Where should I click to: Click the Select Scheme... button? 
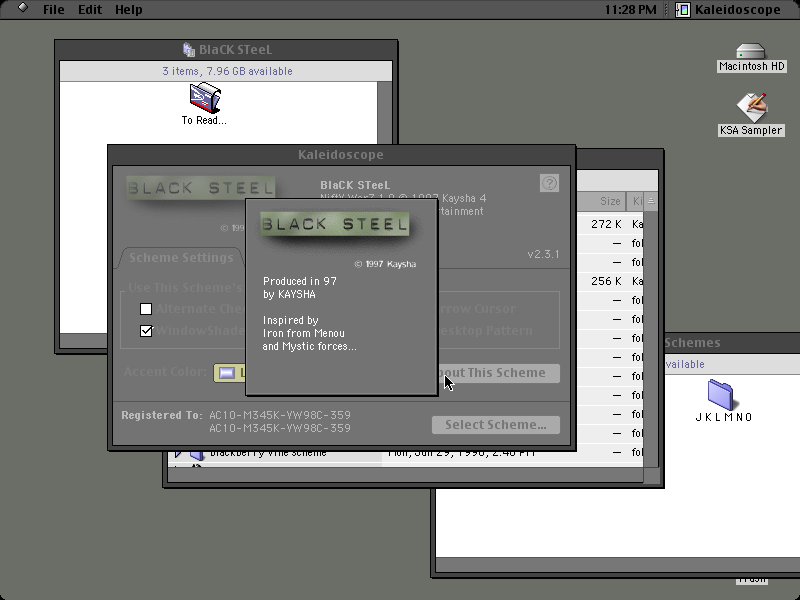(x=496, y=425)
